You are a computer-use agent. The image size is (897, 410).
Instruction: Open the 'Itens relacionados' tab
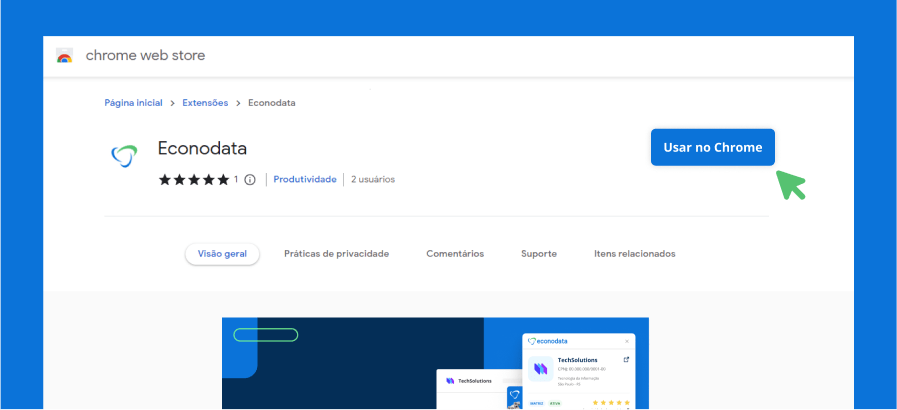[634, 254]
